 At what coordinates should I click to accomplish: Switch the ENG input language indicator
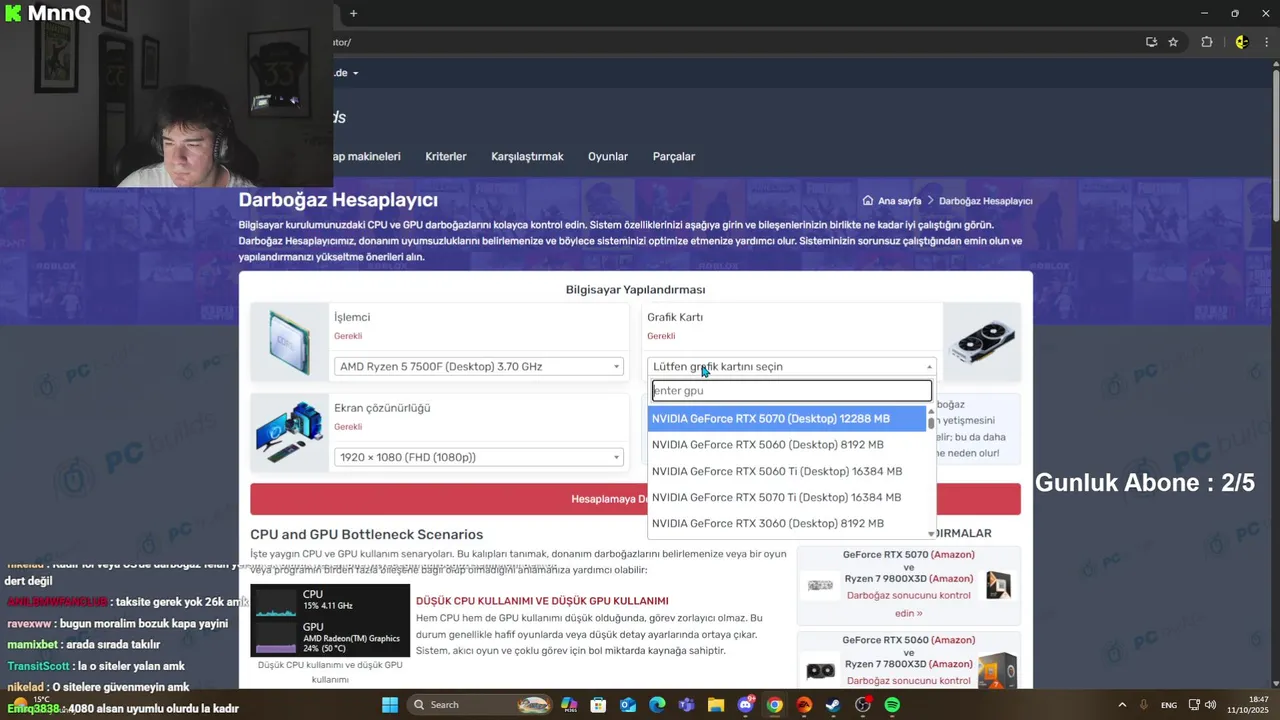click(1168, 705)
